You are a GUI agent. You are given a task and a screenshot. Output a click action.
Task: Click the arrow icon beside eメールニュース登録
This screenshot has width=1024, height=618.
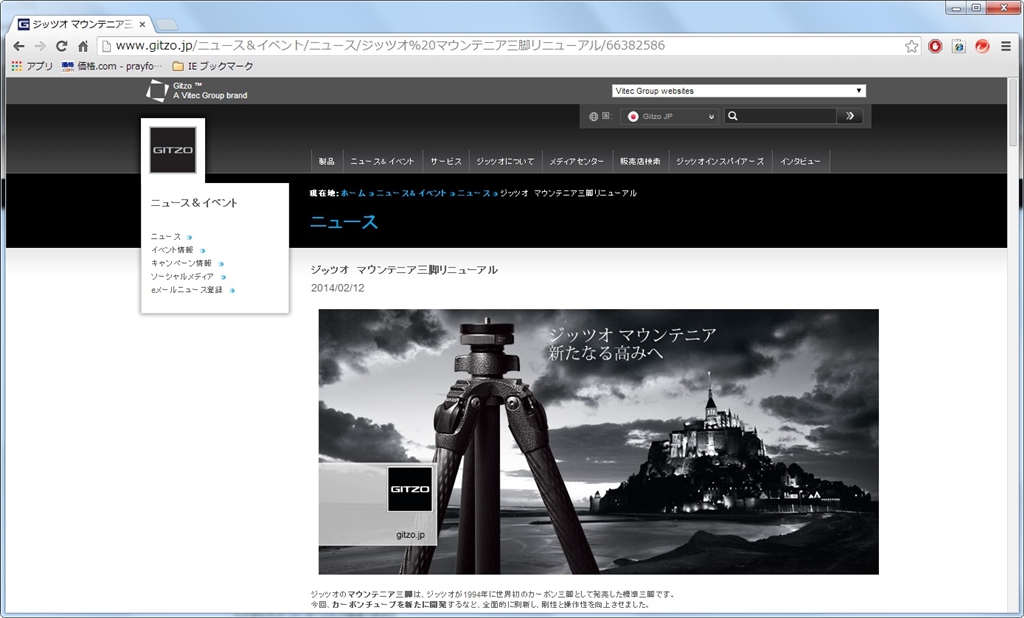[x=232, y=290]
